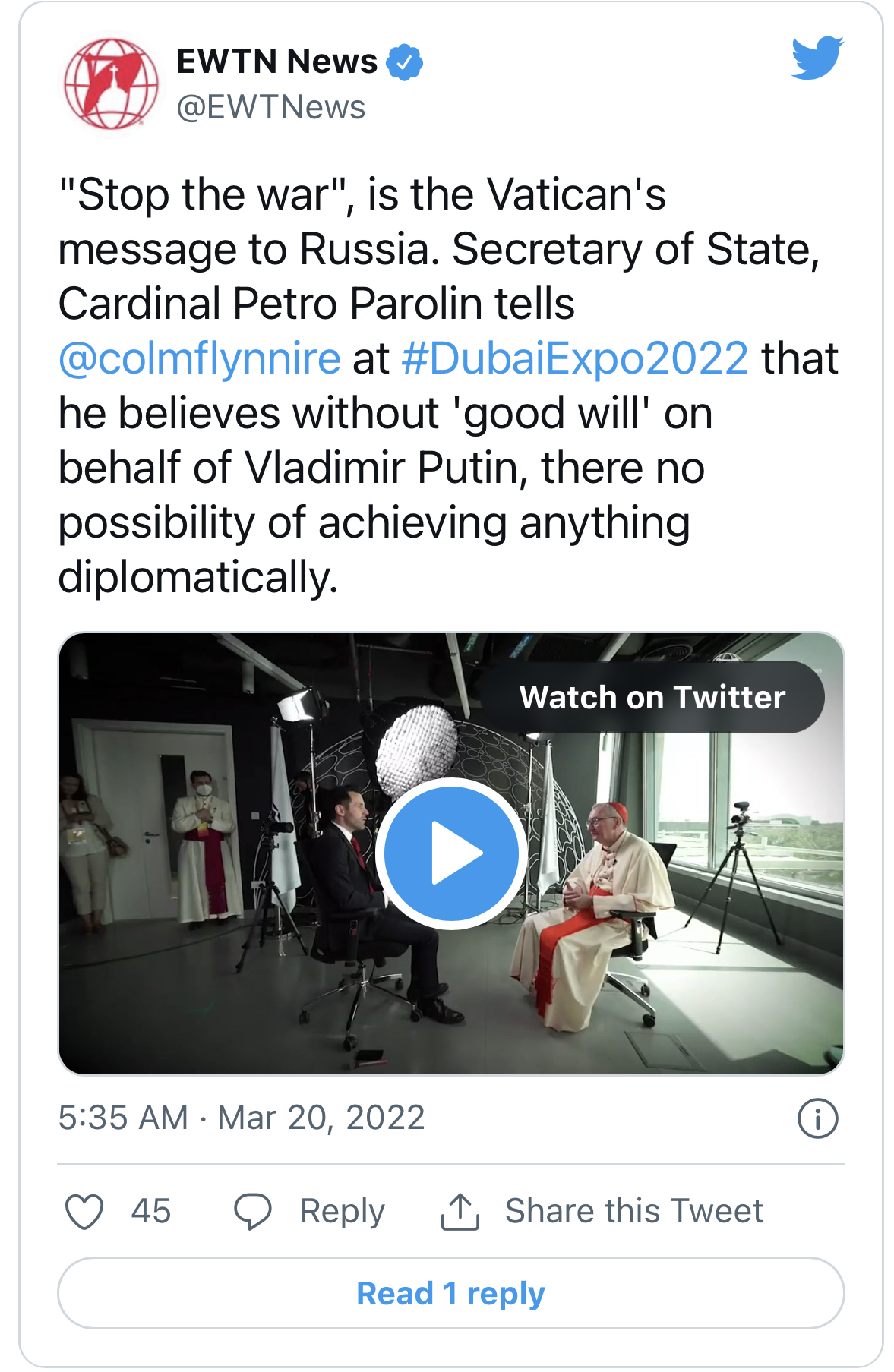
Task: Click the 5:35 AM Mar 20, 2022 timestamp
Action: coord(242,1118)
